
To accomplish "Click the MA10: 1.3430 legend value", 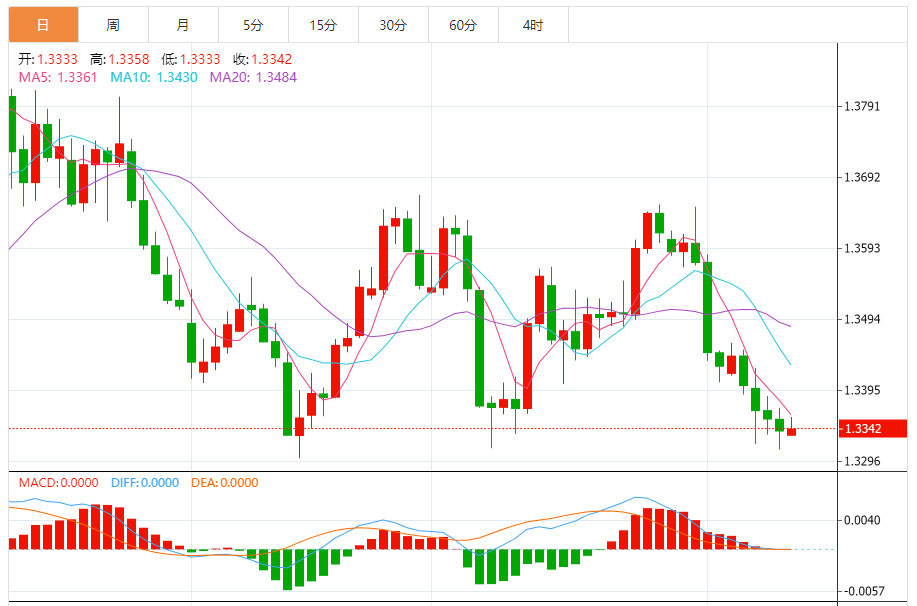I will tap(154, 77).
